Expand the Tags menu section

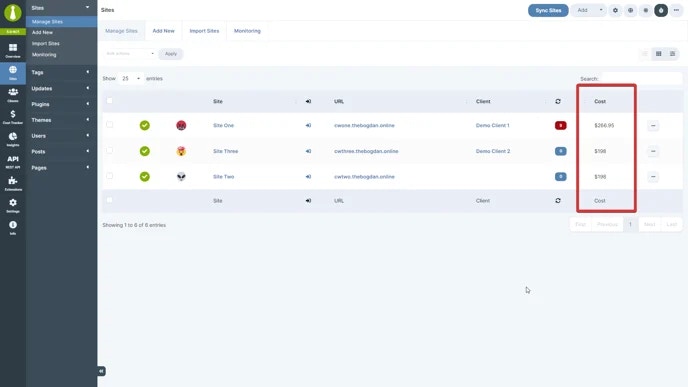coord(61,72)
